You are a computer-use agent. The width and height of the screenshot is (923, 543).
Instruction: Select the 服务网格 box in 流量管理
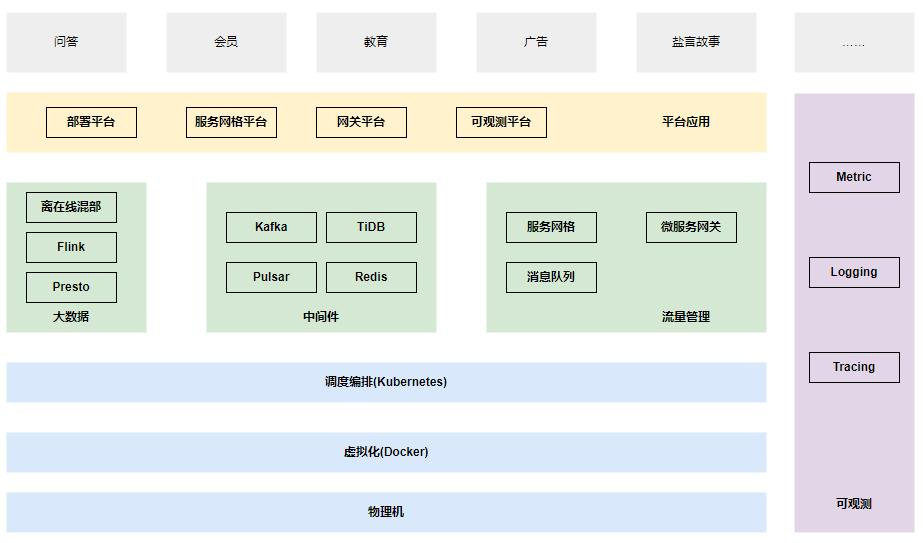pyautogui.click(x=552, y=227)
